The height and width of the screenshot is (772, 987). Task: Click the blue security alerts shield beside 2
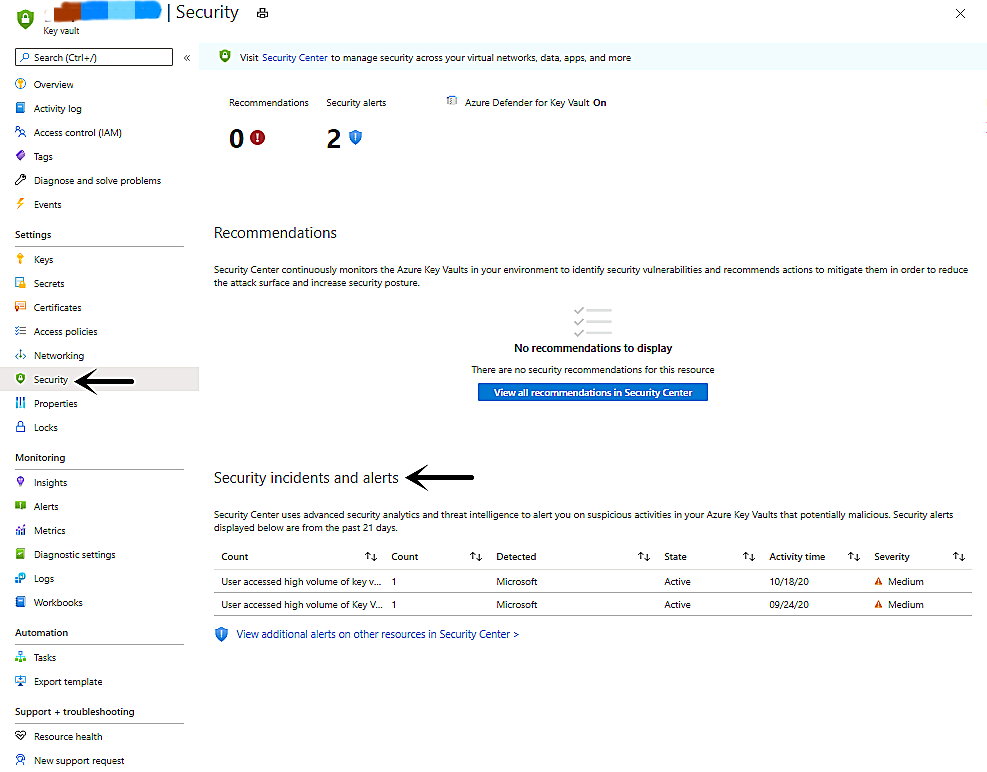(x=355, y=137)
